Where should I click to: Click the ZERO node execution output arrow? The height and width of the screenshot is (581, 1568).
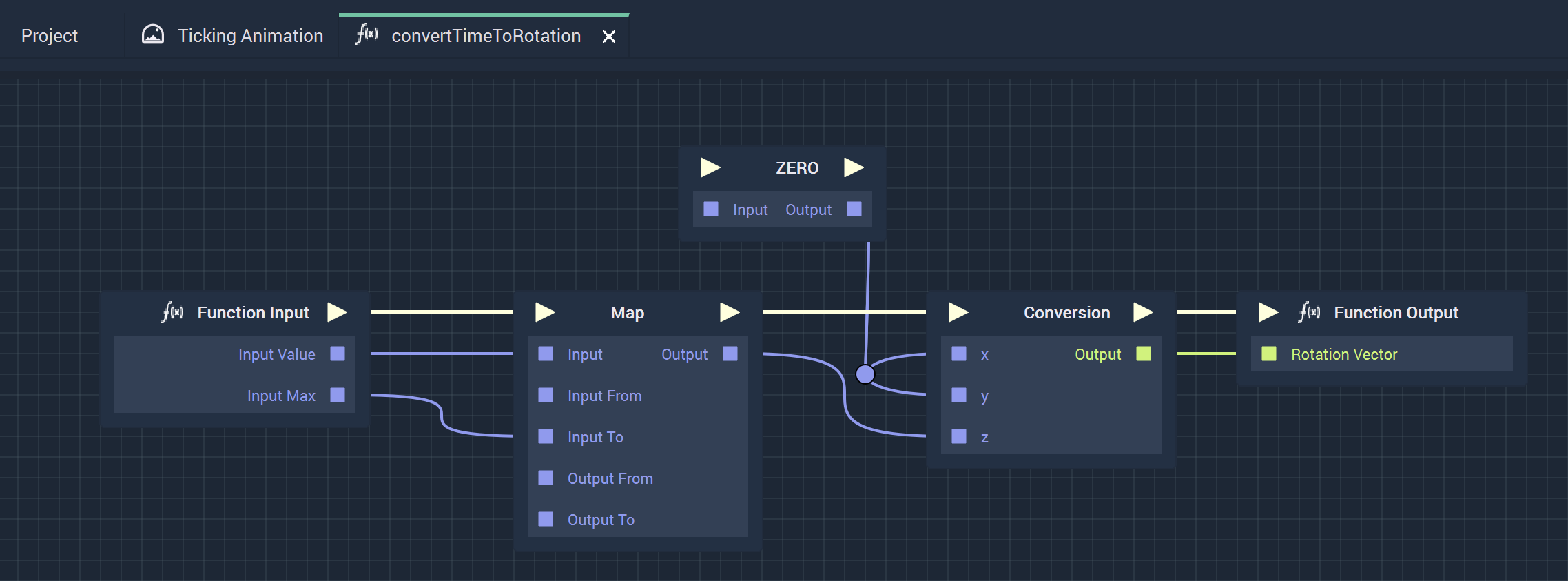854,167
